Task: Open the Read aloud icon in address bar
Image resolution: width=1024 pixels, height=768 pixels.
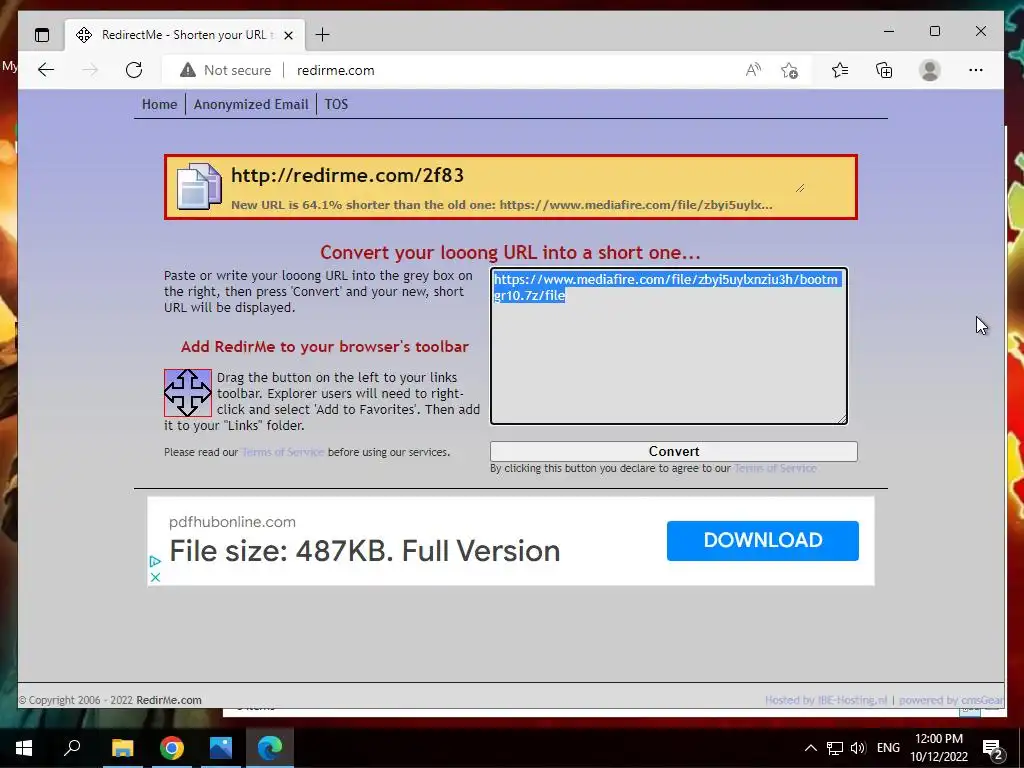Action: (x=753, y=70)
